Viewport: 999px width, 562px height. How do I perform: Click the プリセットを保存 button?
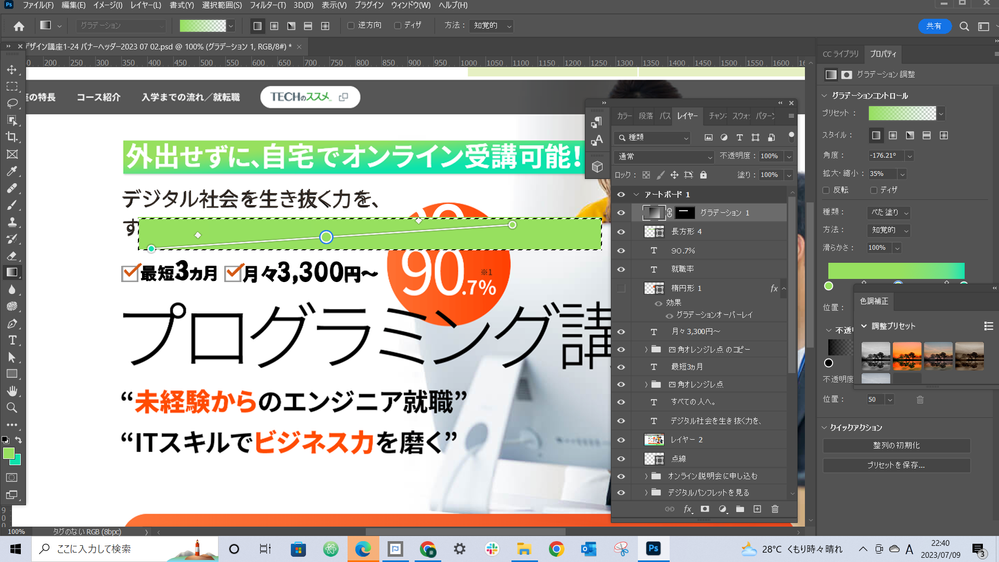pyautogui.click(x=896, y=465)
